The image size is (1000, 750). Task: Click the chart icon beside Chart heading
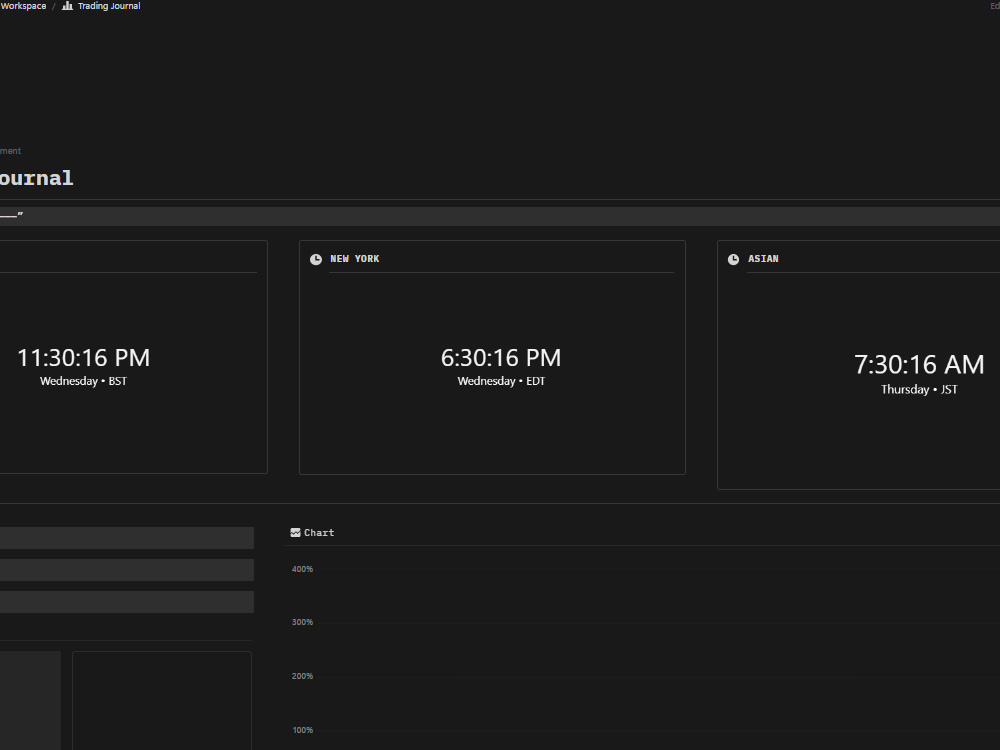tap(295, 533)
